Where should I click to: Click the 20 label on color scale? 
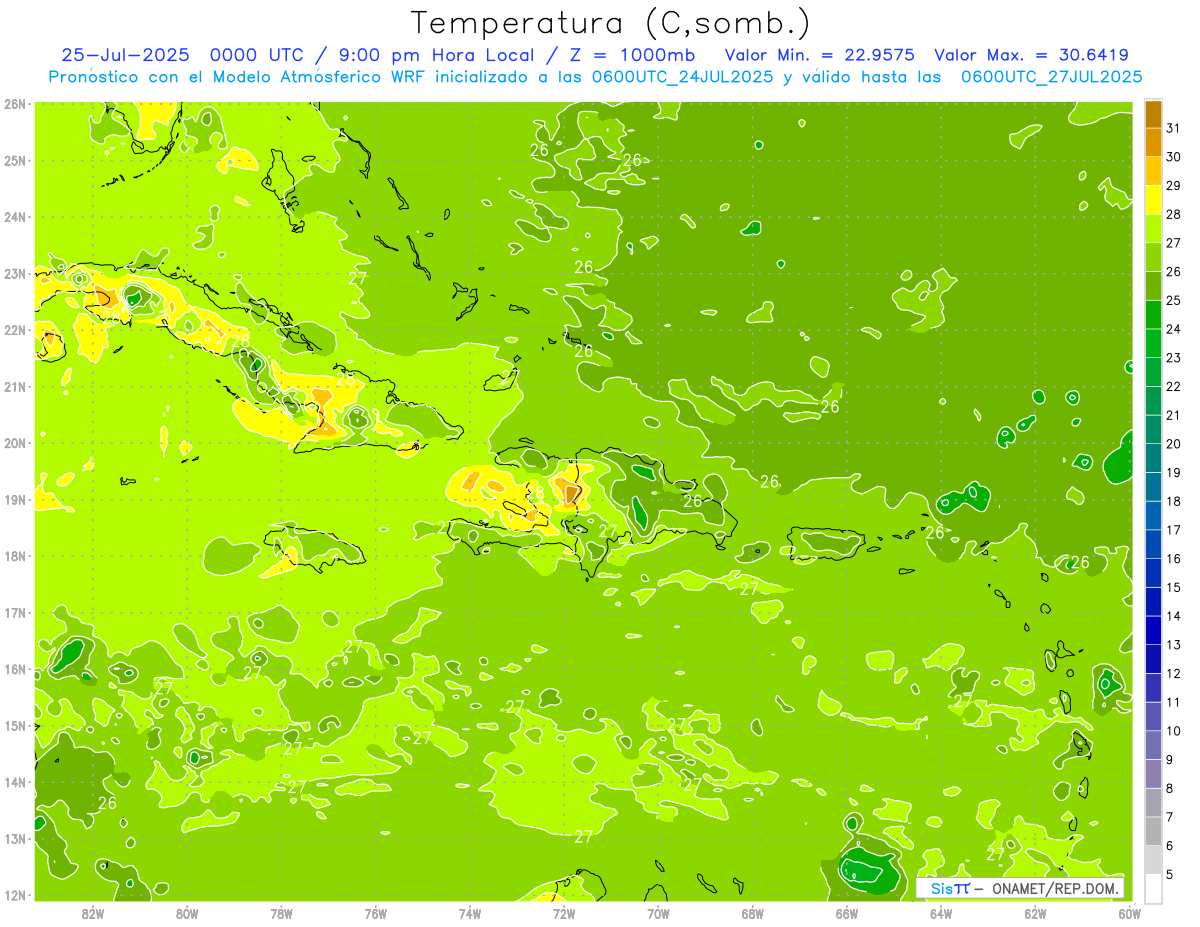tap(1174, 443)
